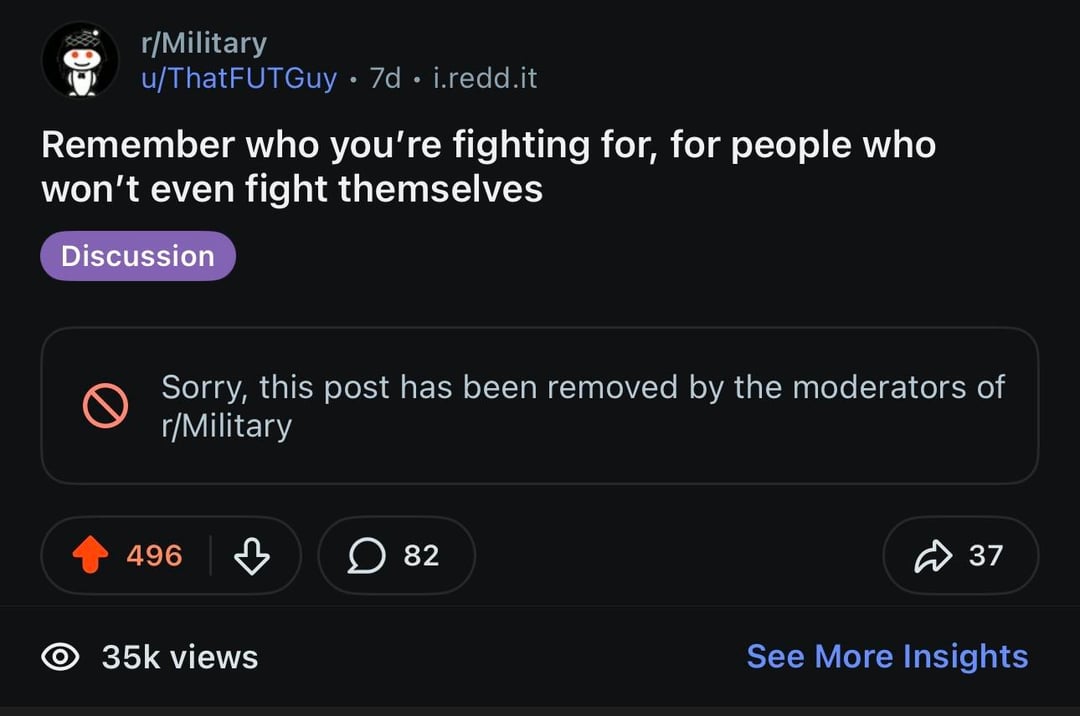1080x716 pixels.
Task: Open the r/Military subreddit link in header
Action: 203,43
